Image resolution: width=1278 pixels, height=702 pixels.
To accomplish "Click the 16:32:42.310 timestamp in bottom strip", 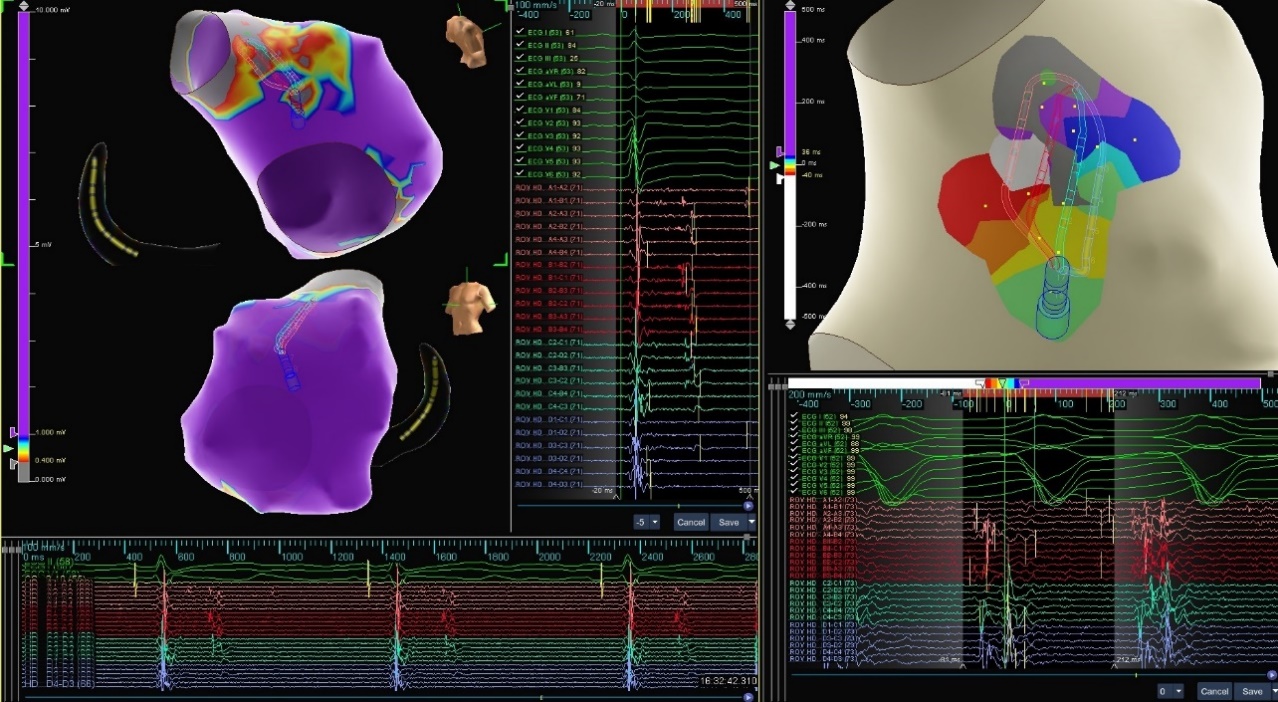I will 728,680.
